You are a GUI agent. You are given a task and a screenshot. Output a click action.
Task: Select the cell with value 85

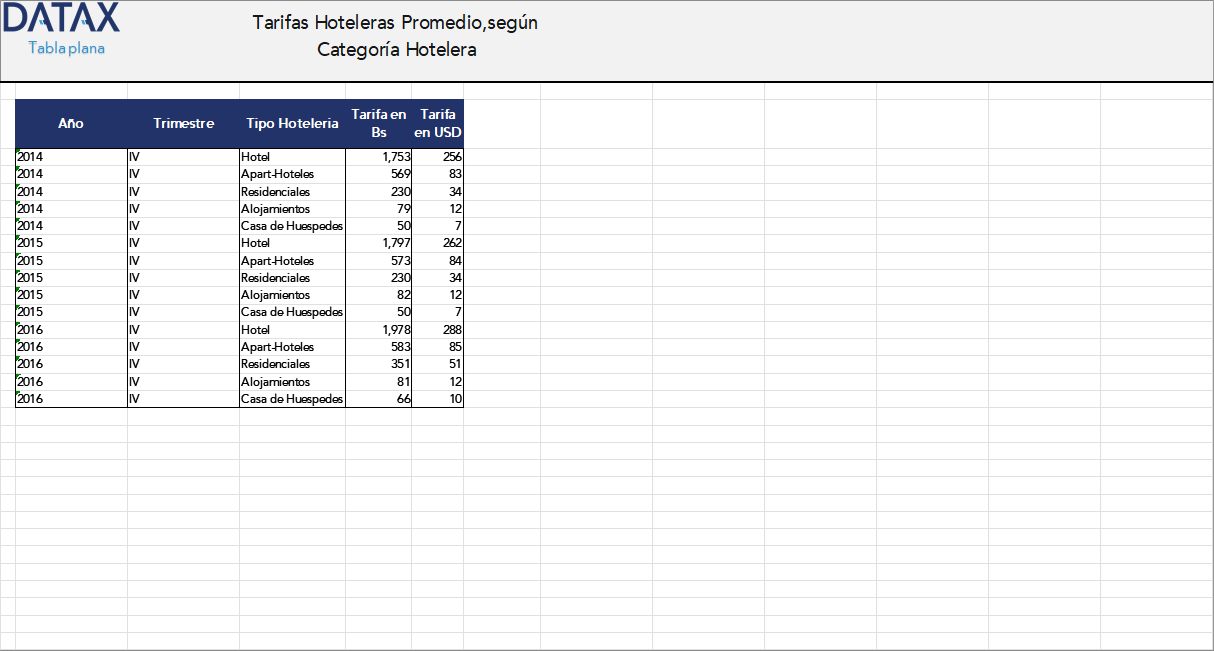coord(437,347)
